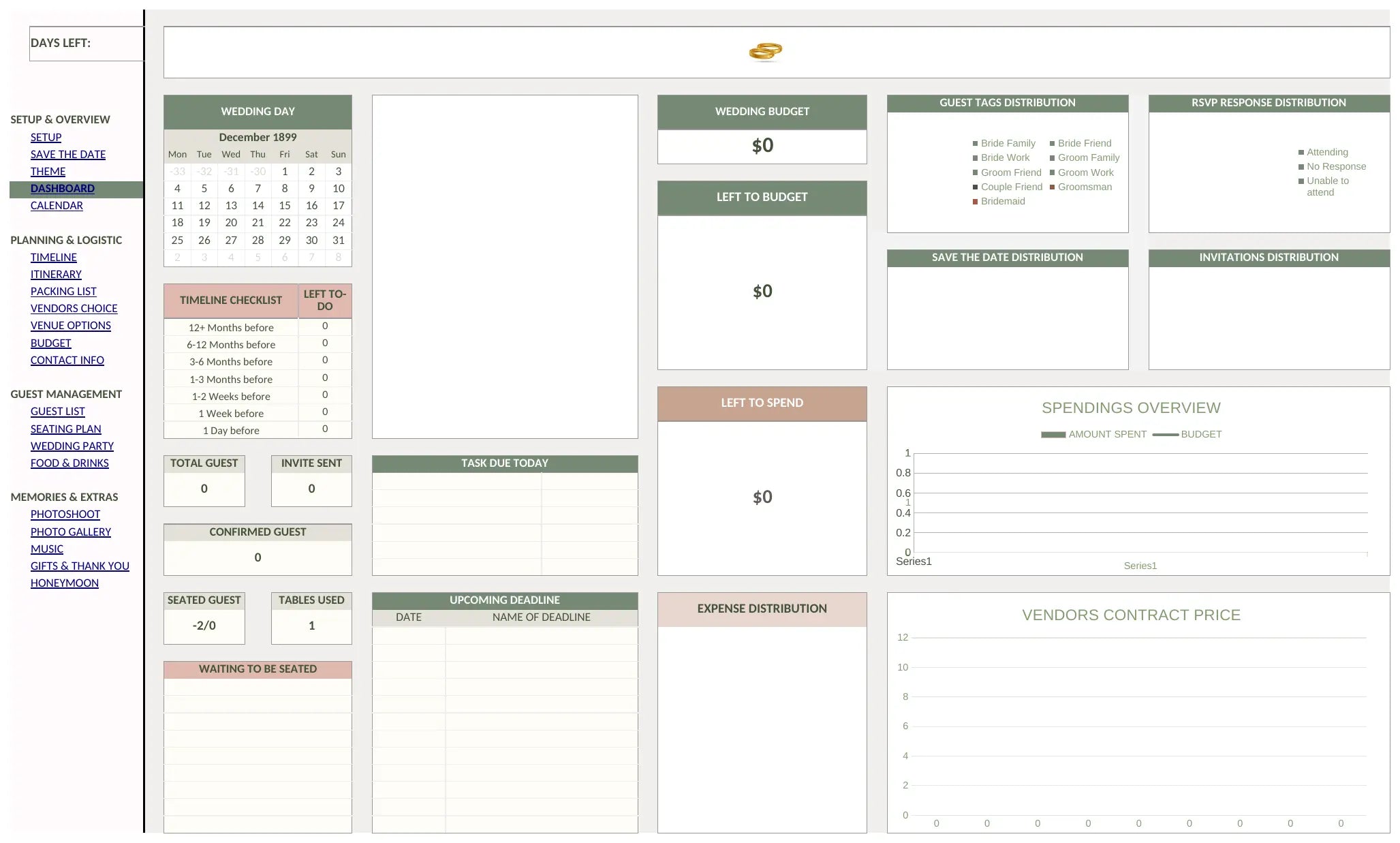The height and width of the screenshot is (843, 1400).
Task: Click the TASK DUE TODAY header
Action: (505, 463)
